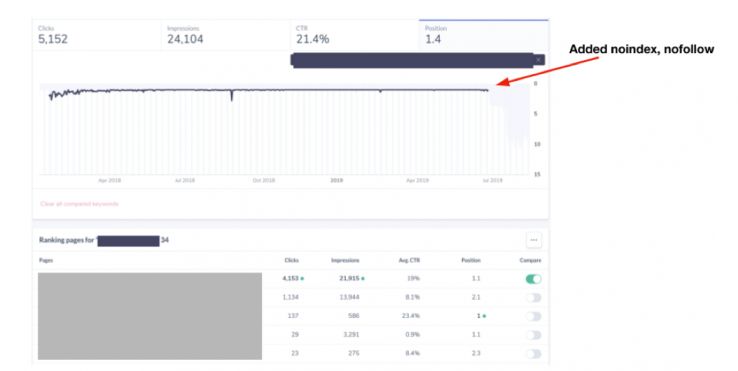
Task: Enable compare toggle for the 23 clicks row
Action: click(x=533, y=354)
